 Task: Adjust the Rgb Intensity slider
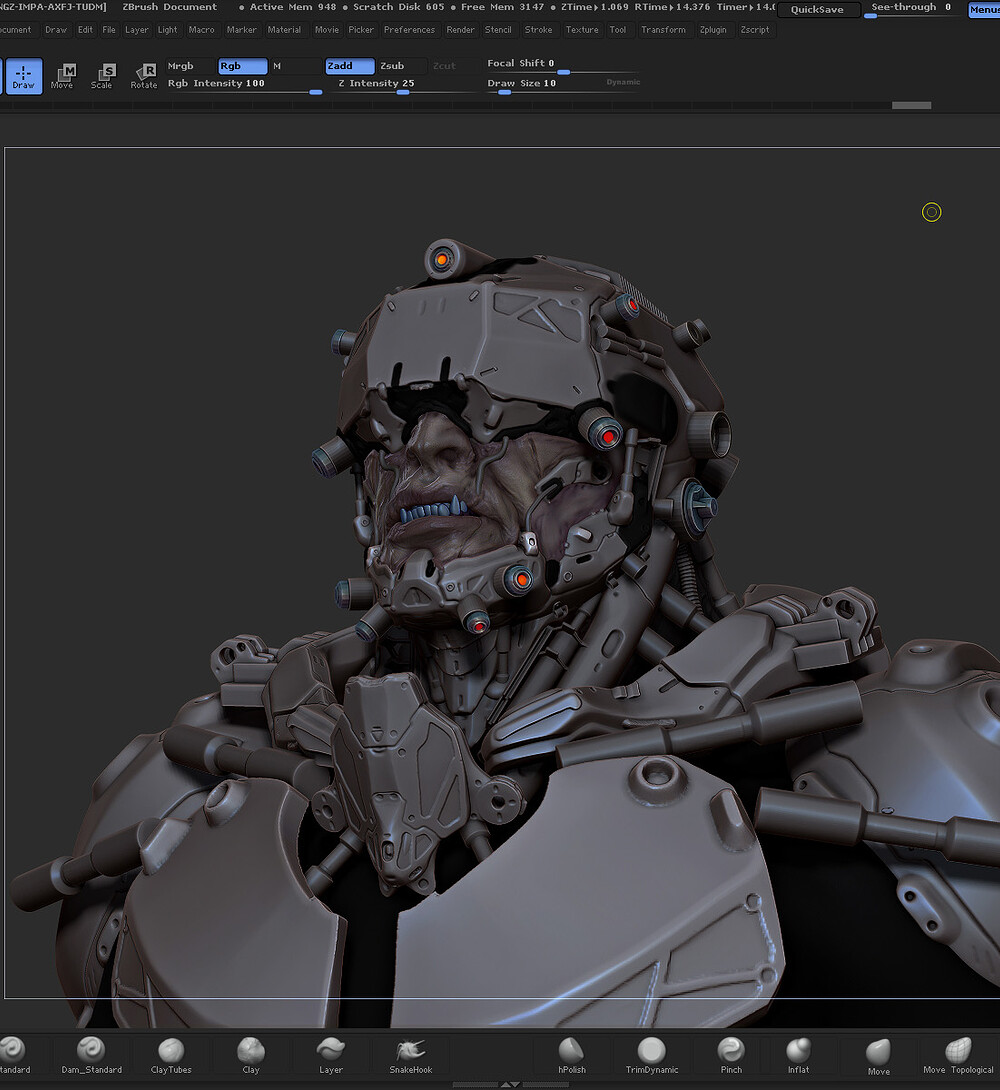(245, 85)
